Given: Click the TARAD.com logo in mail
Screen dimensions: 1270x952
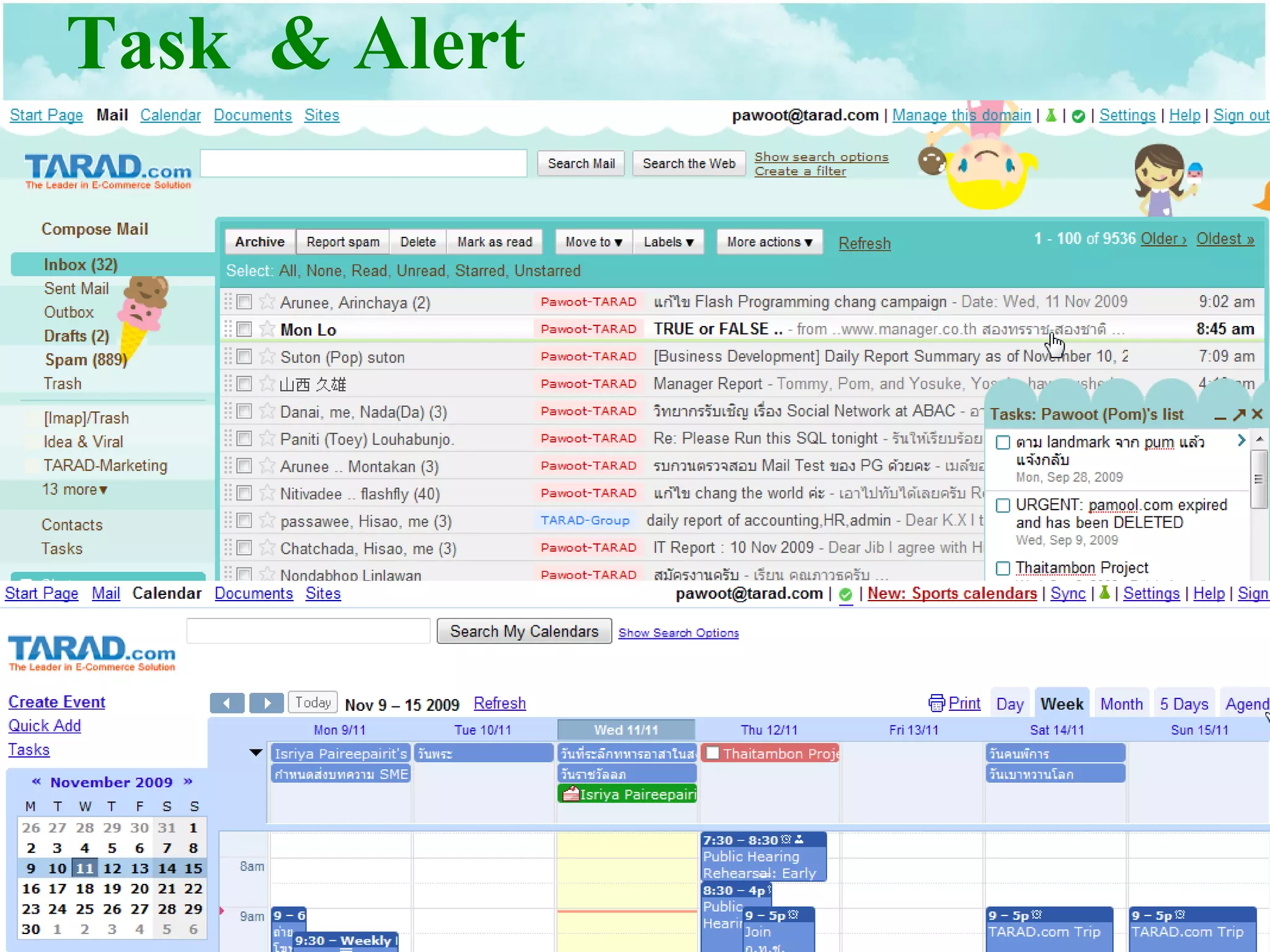Looking at the screenshot, I should [x=108, y=171].
